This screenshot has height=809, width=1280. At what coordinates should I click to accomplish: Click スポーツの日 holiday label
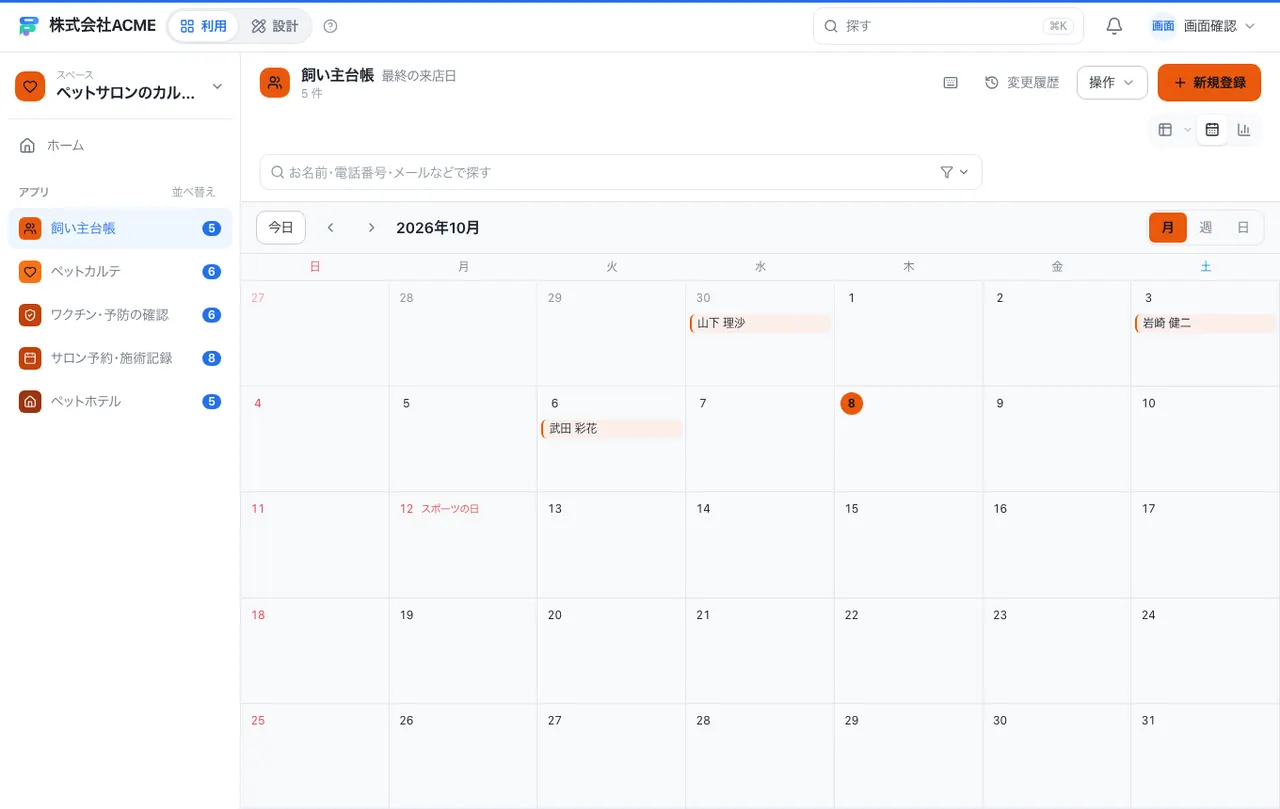click(450, 509)
